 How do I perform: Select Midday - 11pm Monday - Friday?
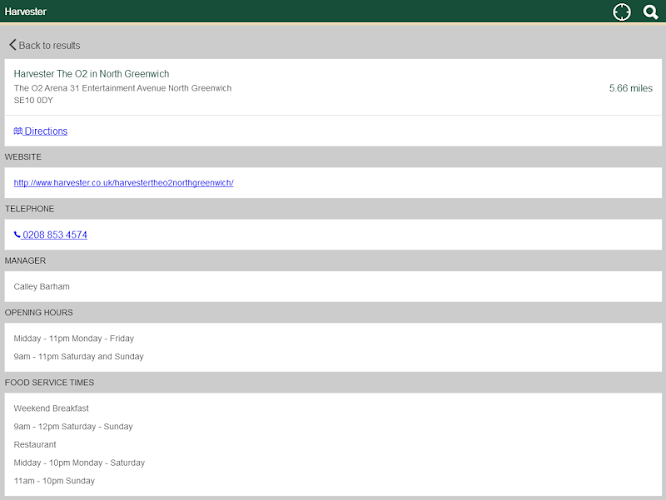pyautogui.click(x=74, y=339)
